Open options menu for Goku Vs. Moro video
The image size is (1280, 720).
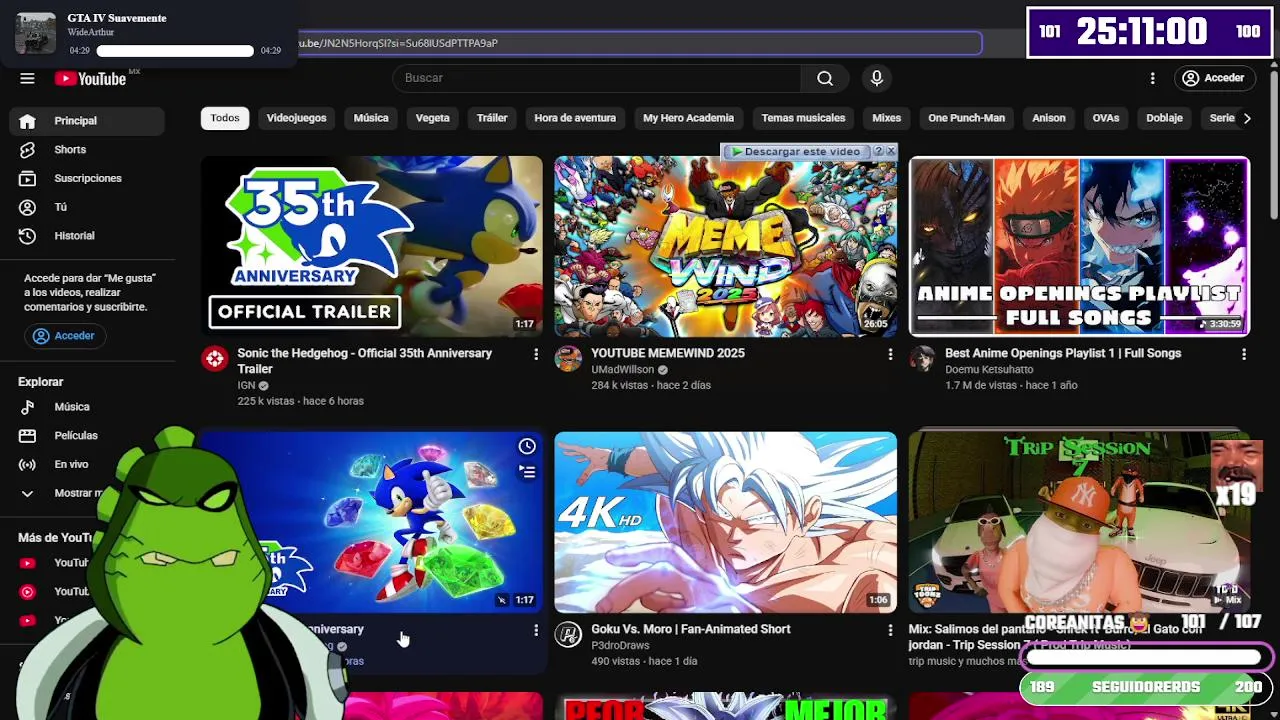pos(890,630)
